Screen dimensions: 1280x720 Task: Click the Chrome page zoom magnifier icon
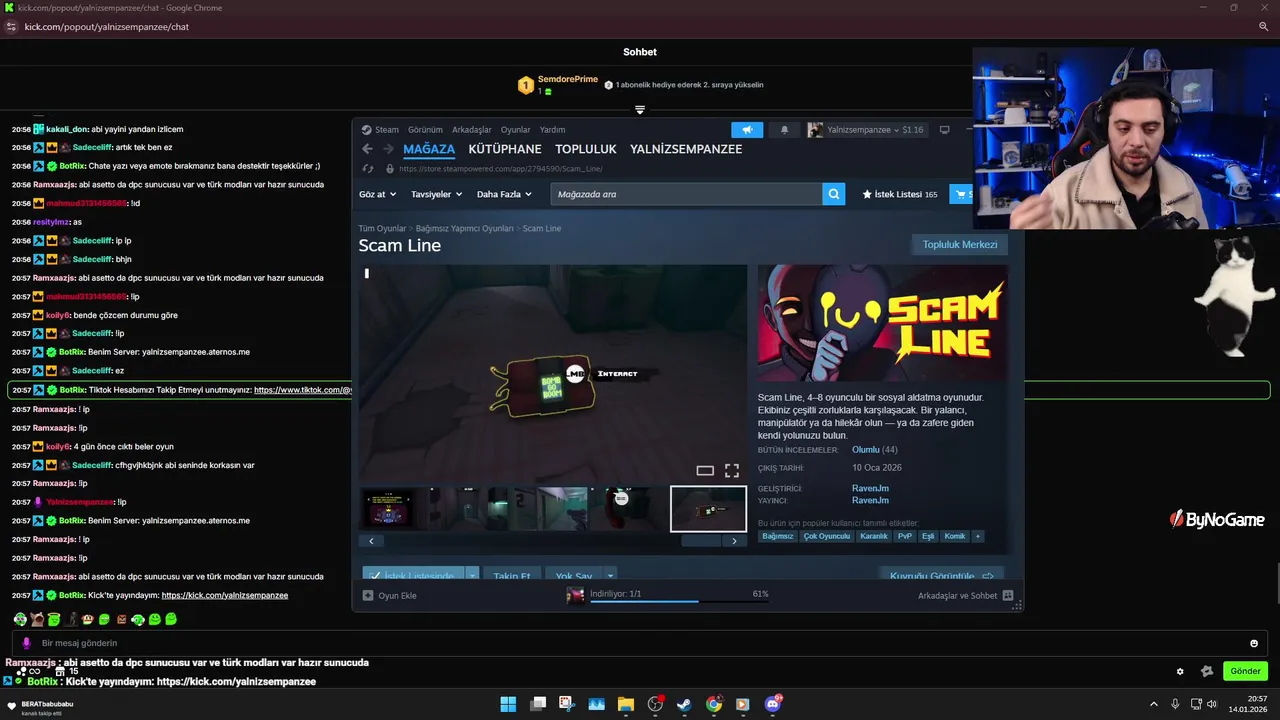click(1264, 27)
